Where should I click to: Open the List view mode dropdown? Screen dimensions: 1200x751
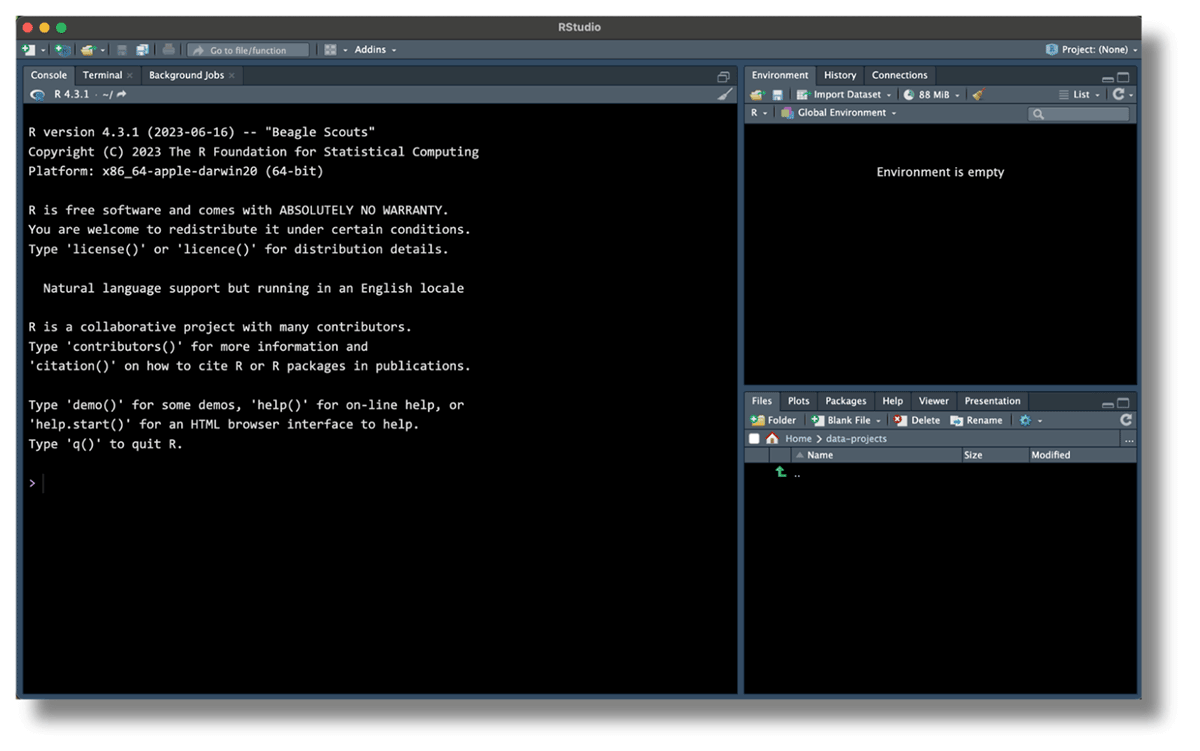tap(1080, 95)
